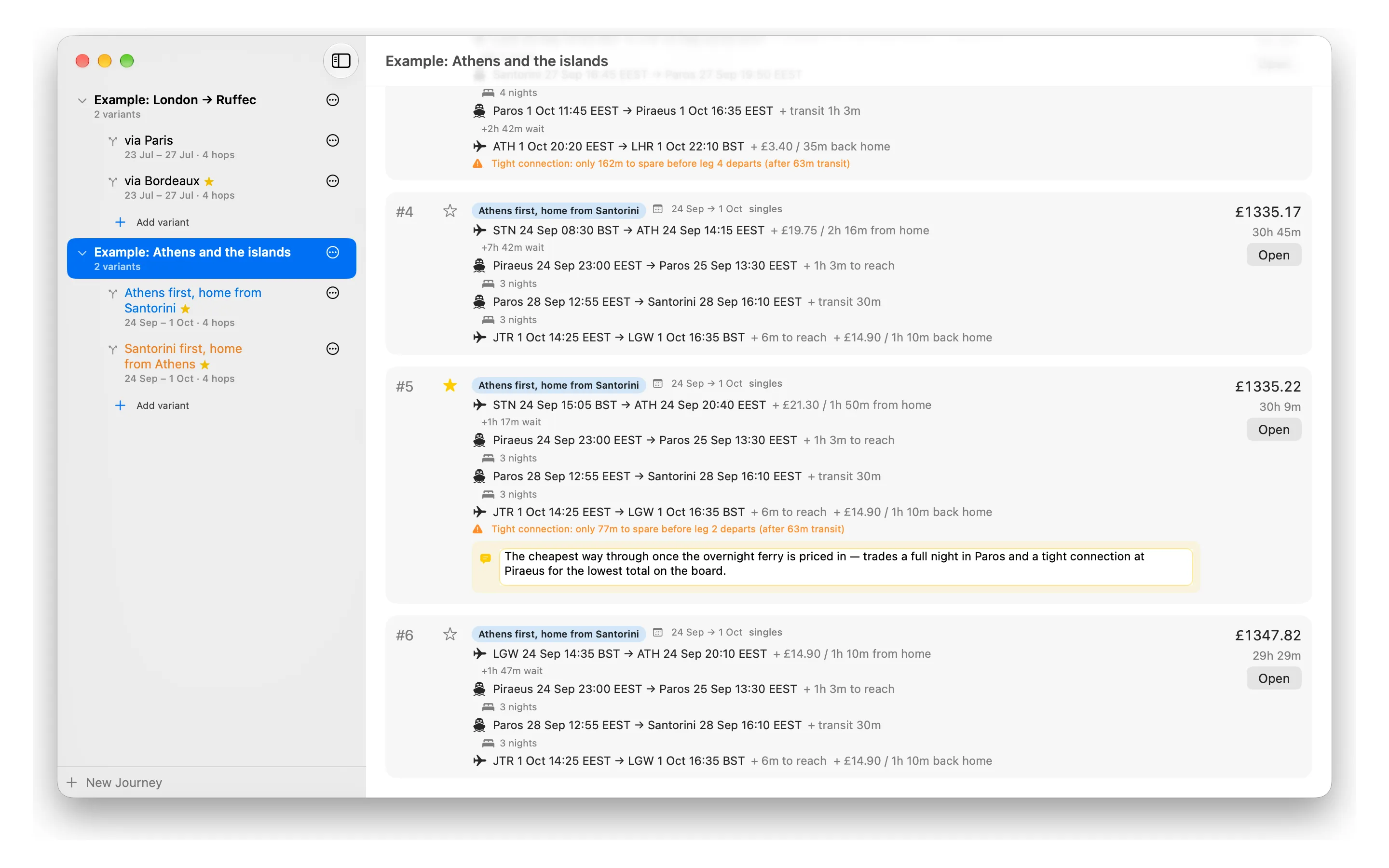This screenshot has height=868, width=1389.
Task: Click the ATH 20:20 → LHR flight leg row
Action: [x=681, y=147]
